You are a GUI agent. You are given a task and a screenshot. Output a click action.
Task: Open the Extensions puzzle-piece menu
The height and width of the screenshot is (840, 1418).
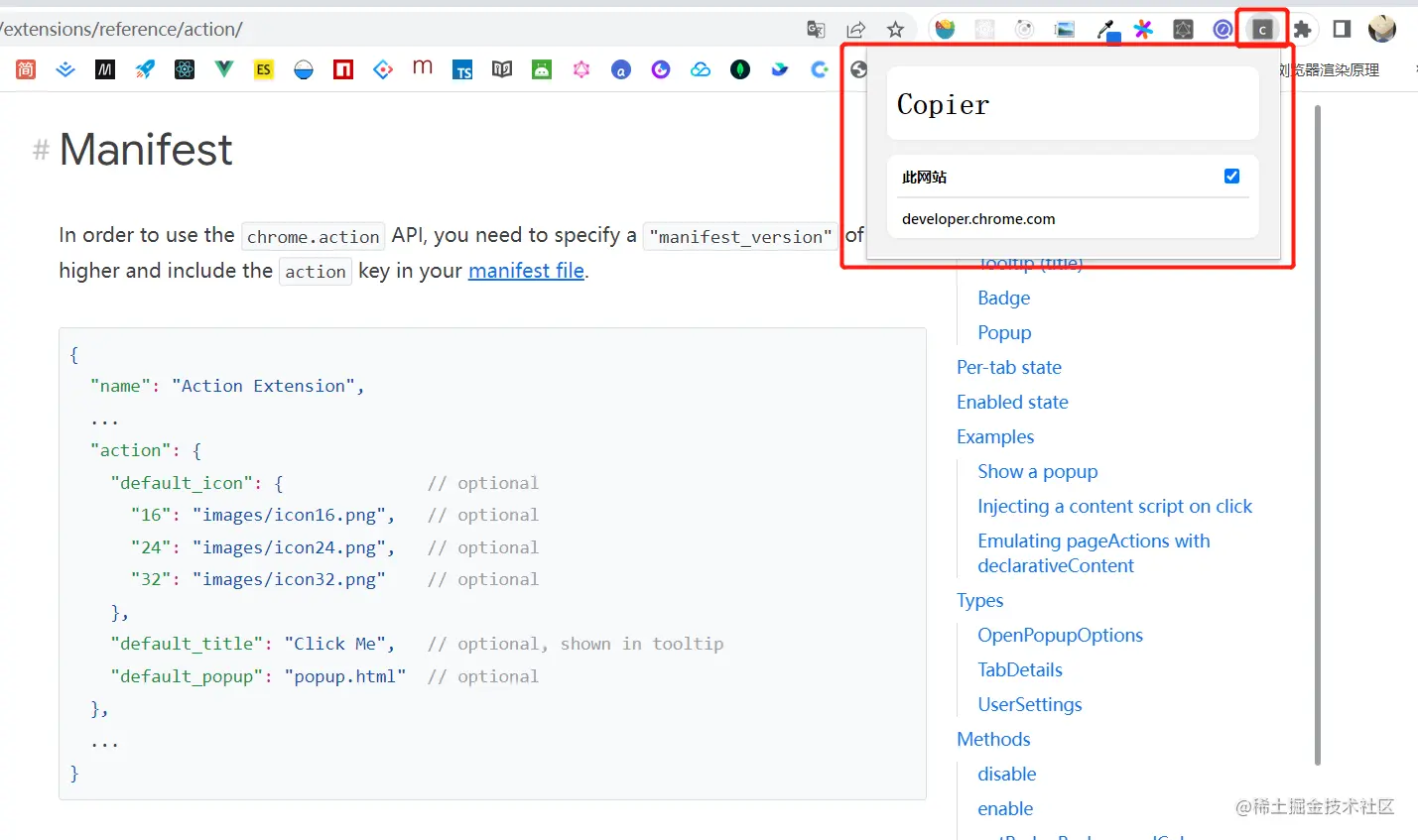click(x=1302, y=30)
